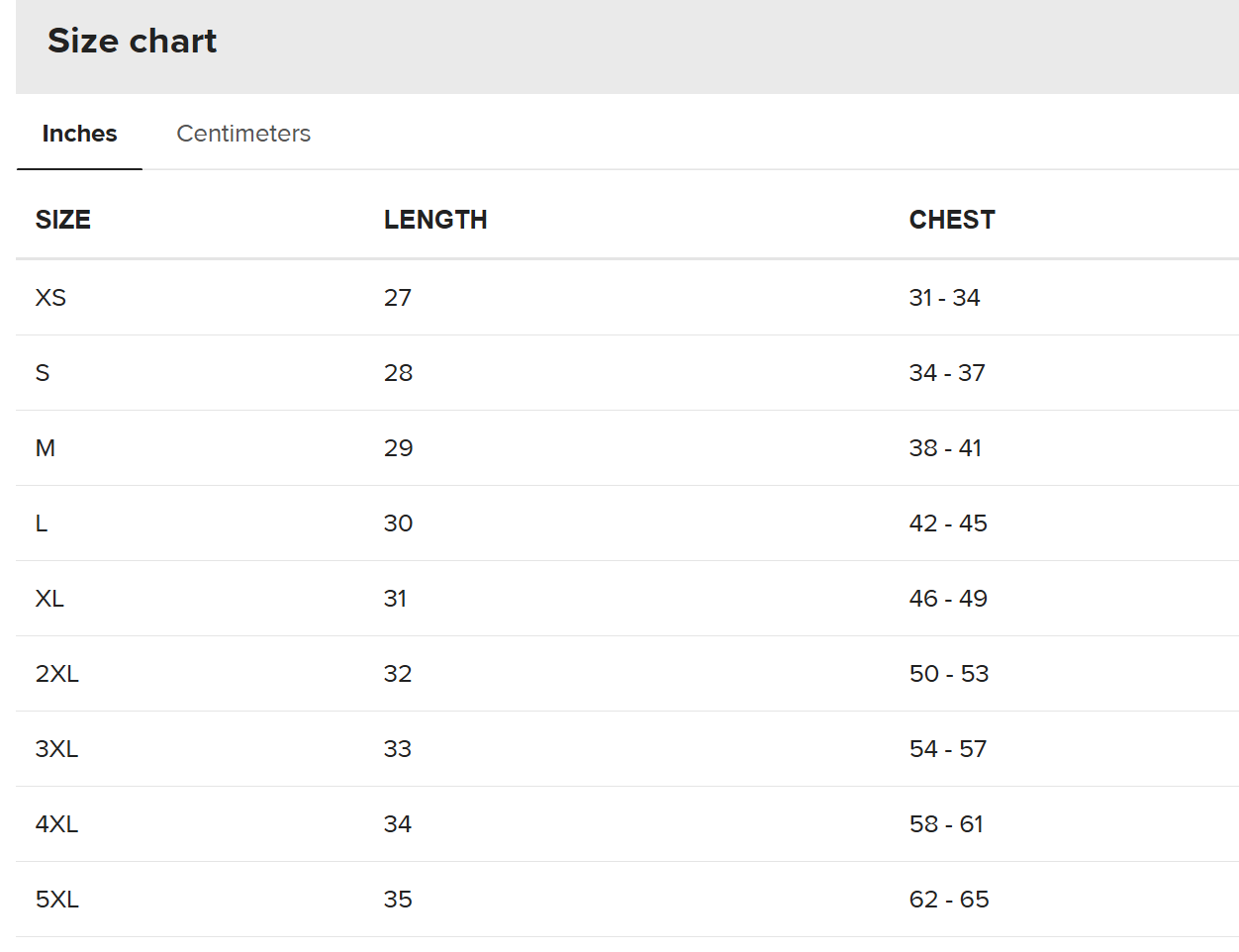1239x952 pixels.
Task: Select the 5XL size row label
Action: pos(57,900)
